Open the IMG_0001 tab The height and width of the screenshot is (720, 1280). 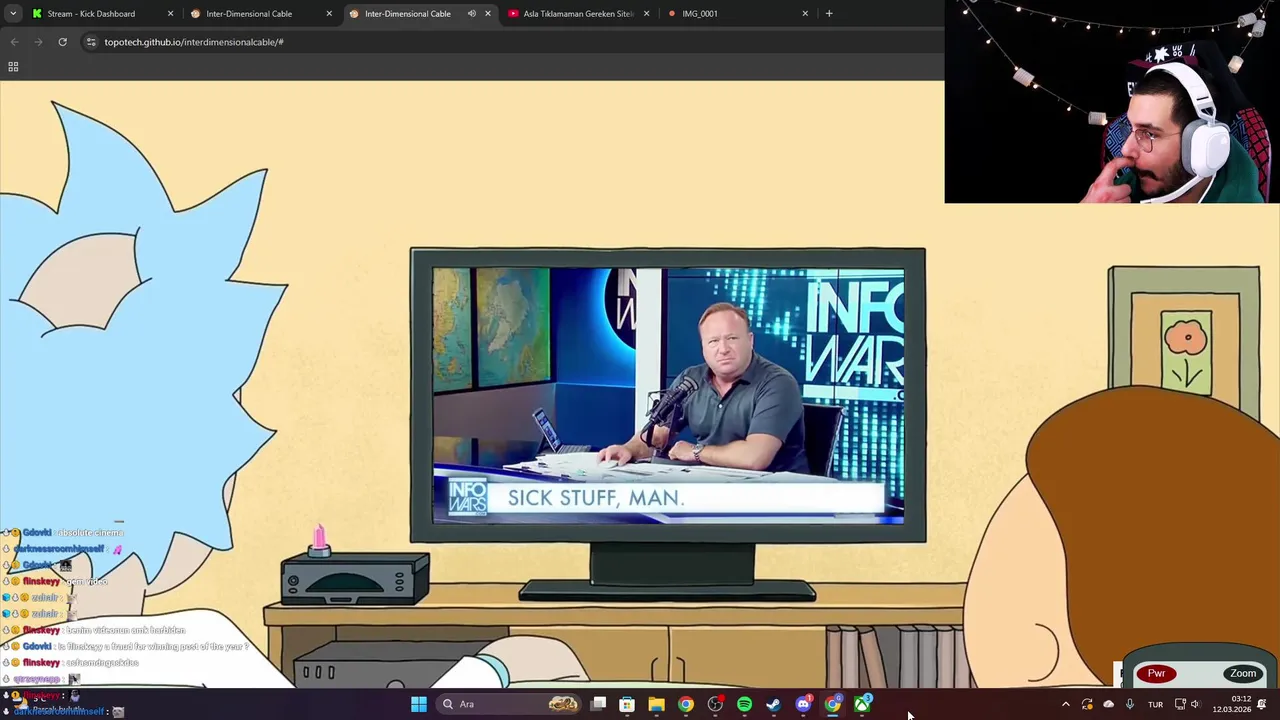click(738, 14)
